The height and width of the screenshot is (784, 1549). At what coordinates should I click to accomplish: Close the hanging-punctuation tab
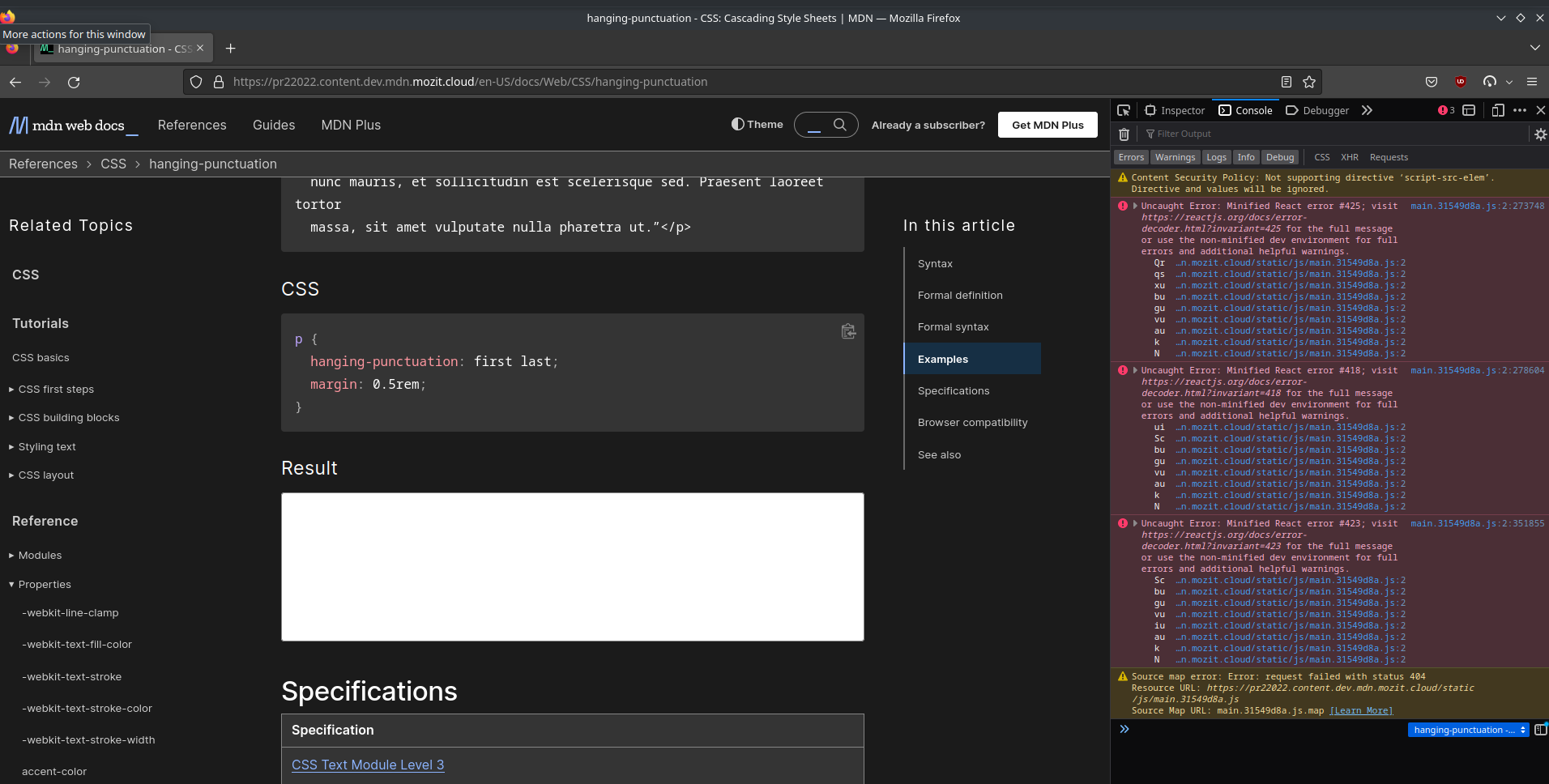[x=200, y=49]
